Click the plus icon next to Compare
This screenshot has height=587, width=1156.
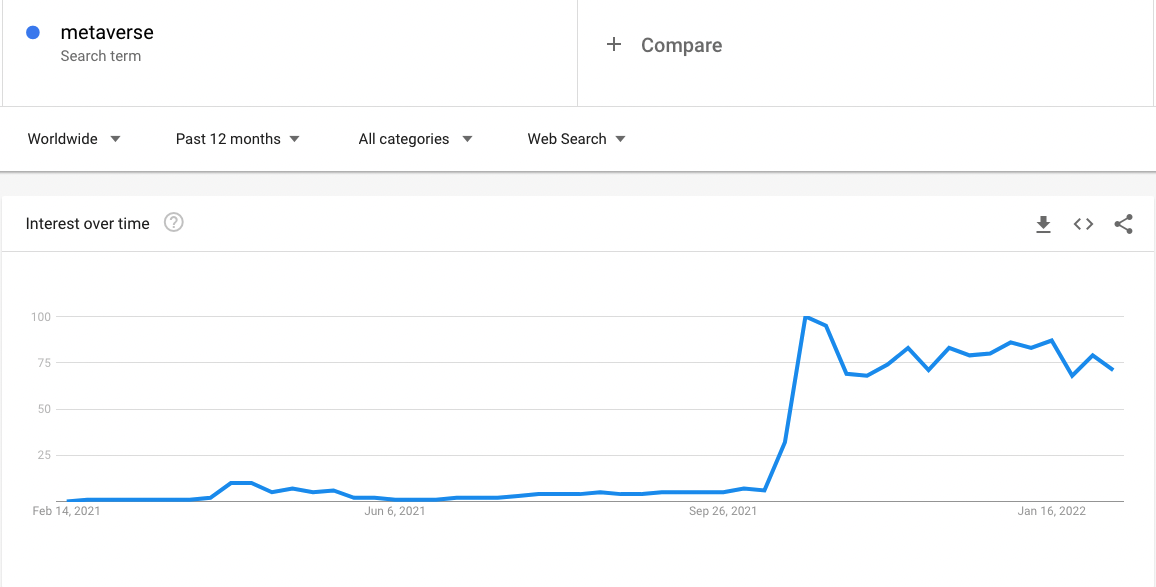pyautogui.click(x=613, y=45)
